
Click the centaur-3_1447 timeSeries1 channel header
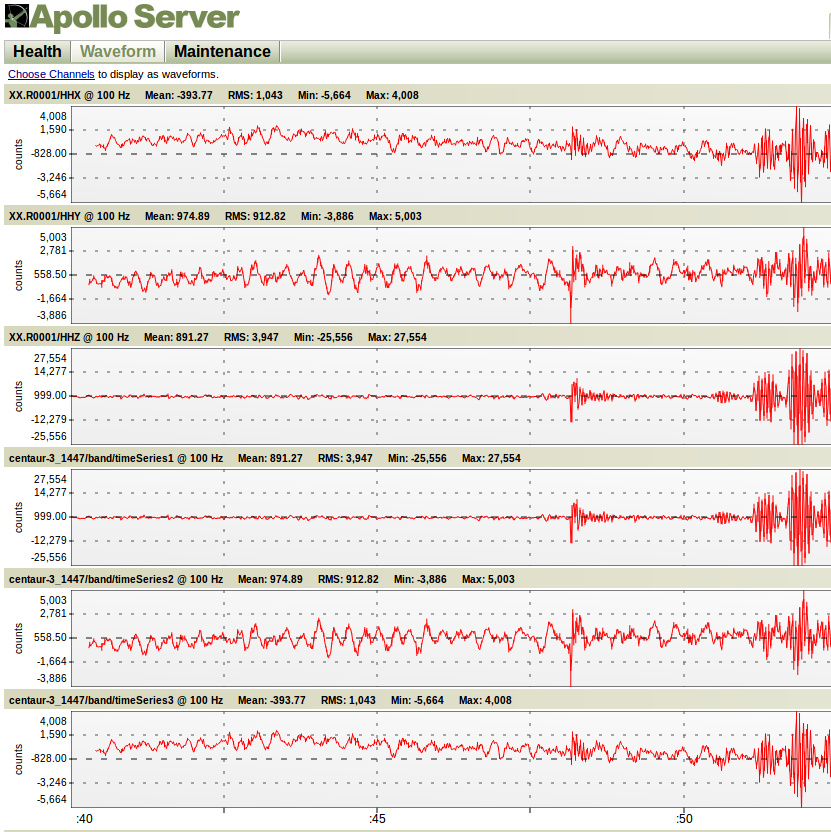pyautogui.click(x=115, y=458)
